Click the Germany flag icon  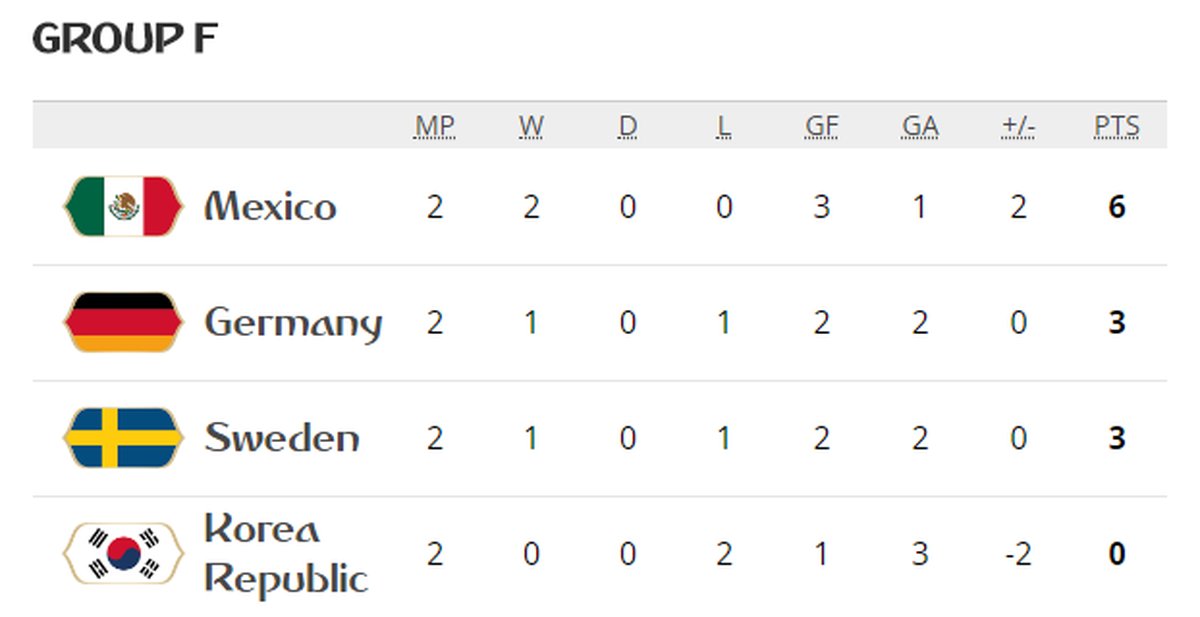pos(124,322)
